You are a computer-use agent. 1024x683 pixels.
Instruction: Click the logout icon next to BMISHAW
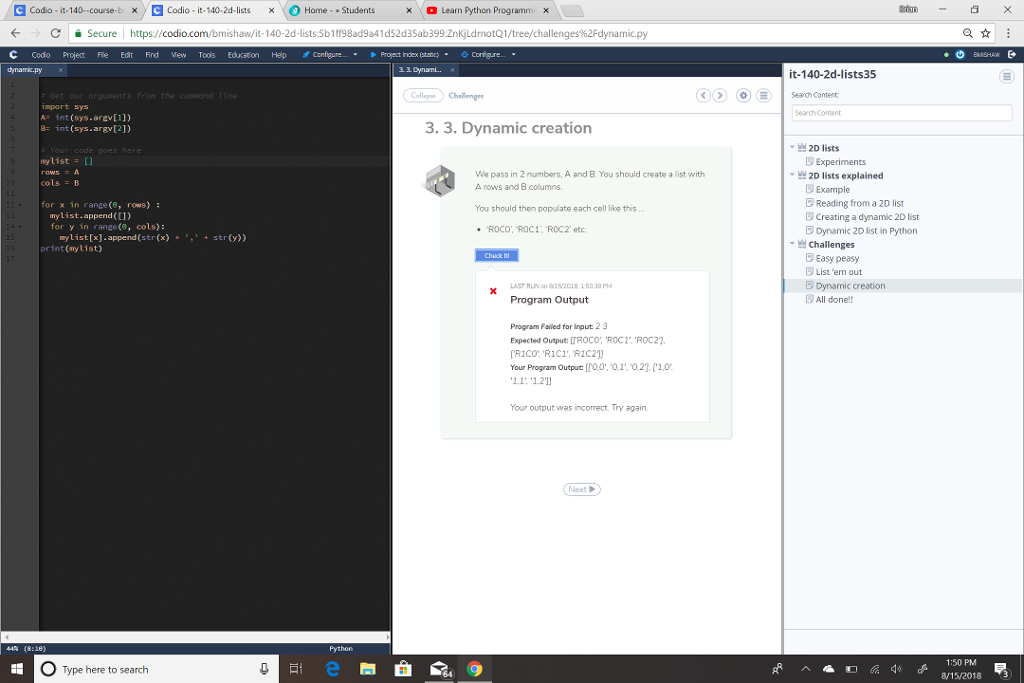1012,55
